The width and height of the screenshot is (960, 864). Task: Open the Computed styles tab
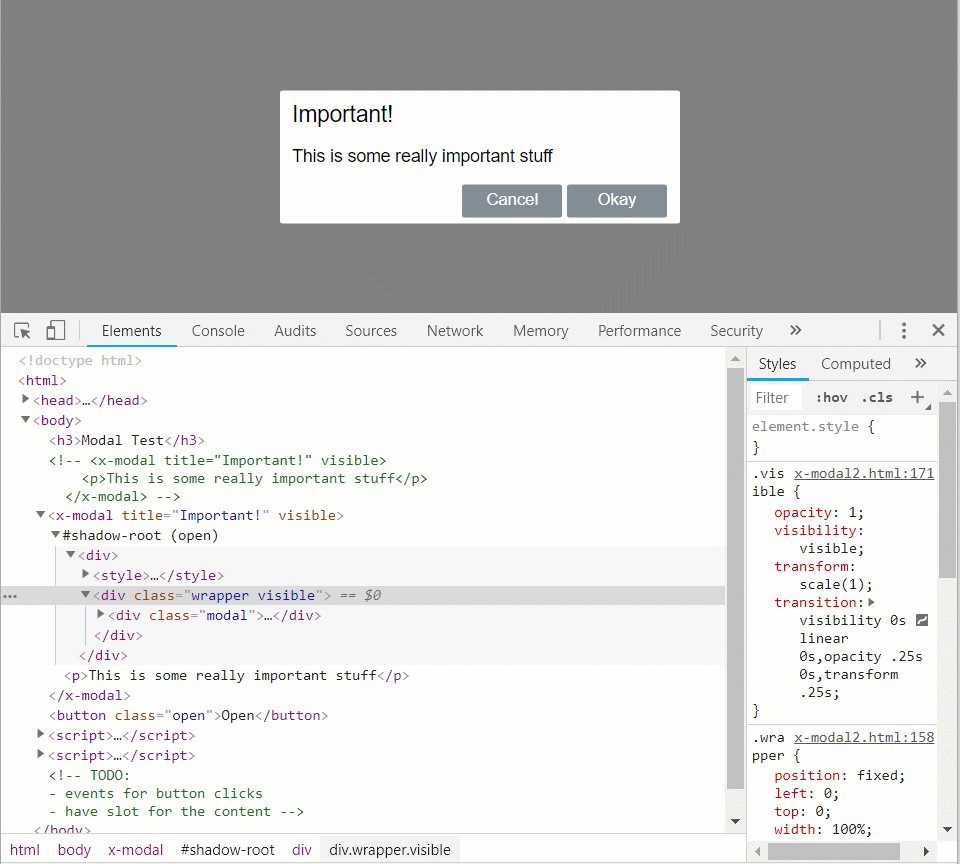pyautogui.click(x=855, y=364)
